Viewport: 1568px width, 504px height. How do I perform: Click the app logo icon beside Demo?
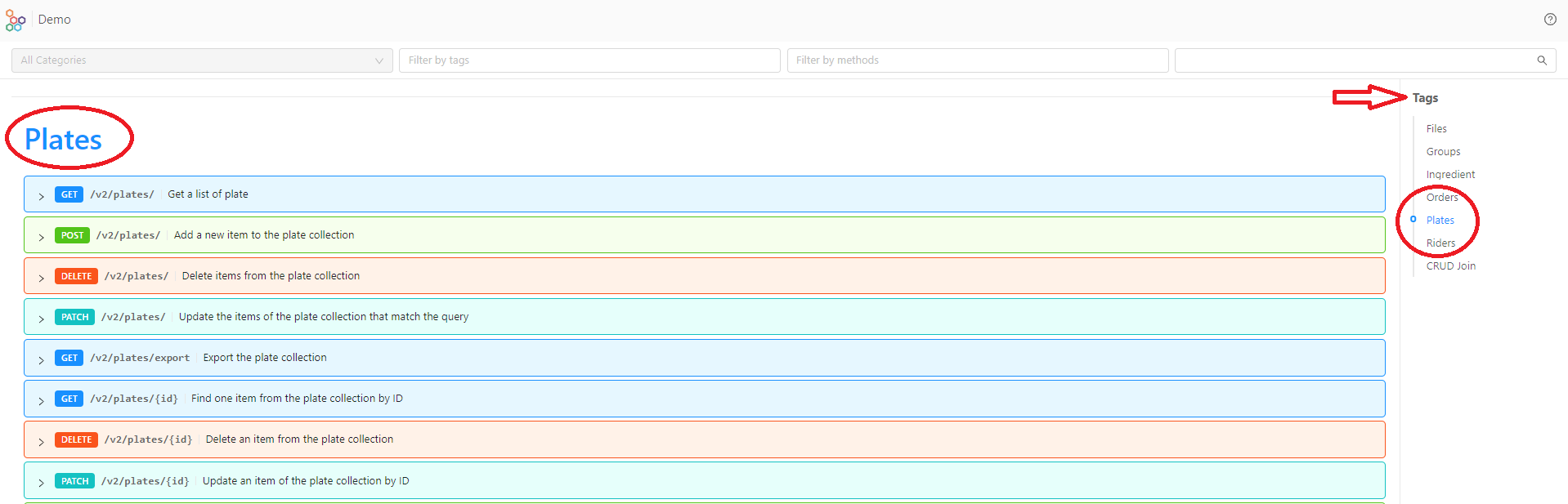click(x=15, y=20)
